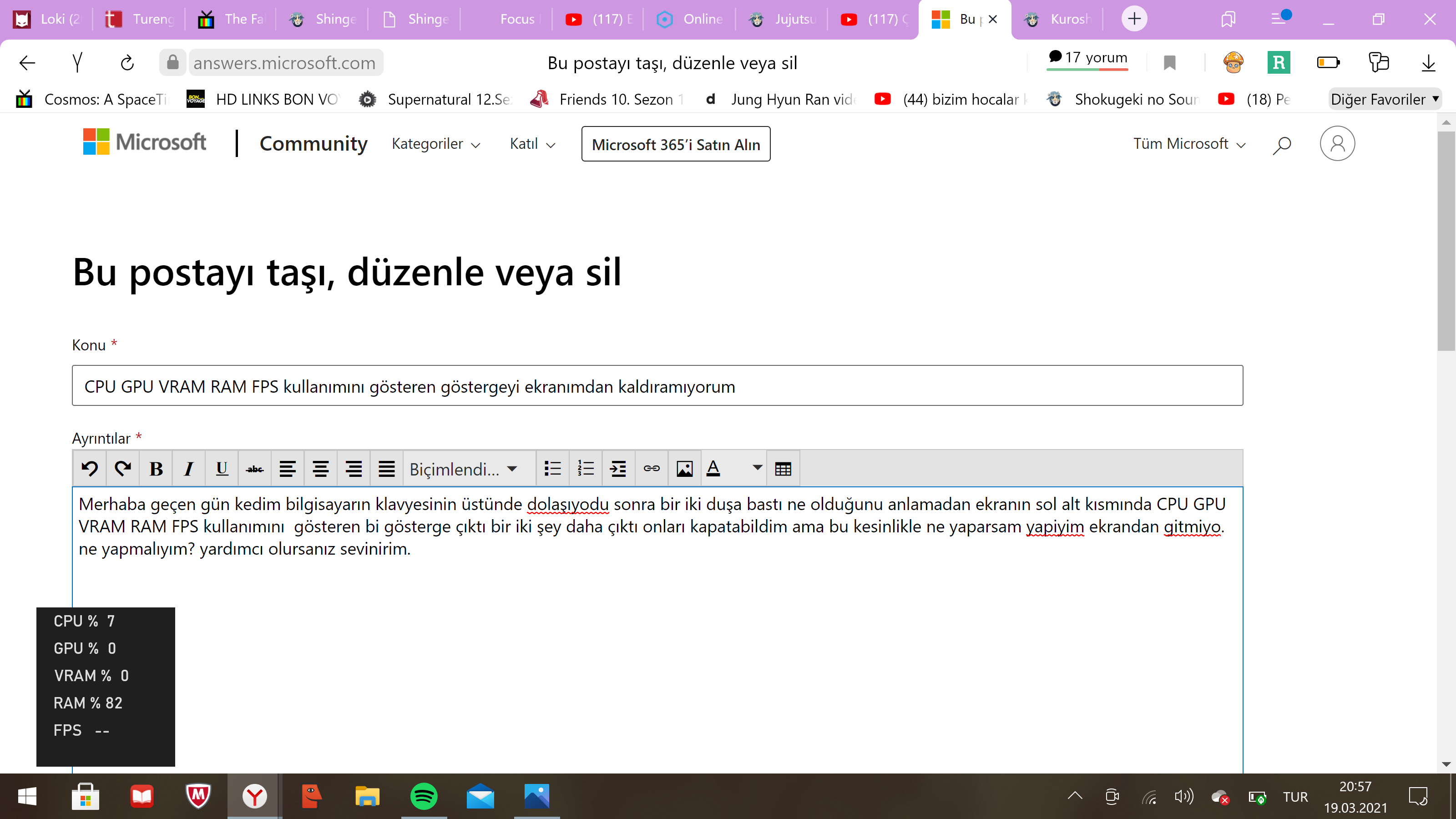1456x819 pixels.
Task: Center align the text
Action: pyautogui.click(x=320, y=469)
